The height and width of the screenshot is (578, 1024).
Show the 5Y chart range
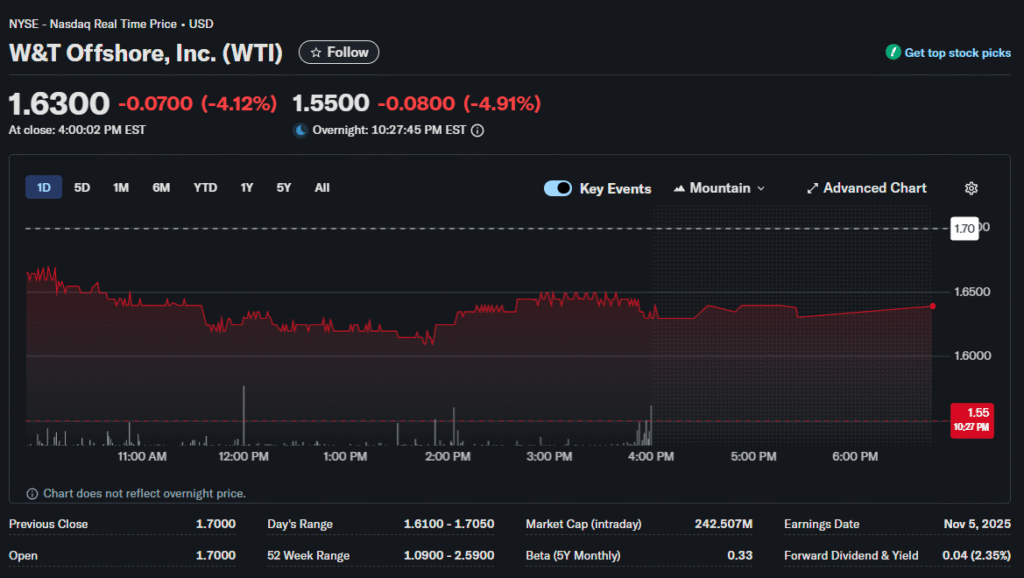[284, 187]
